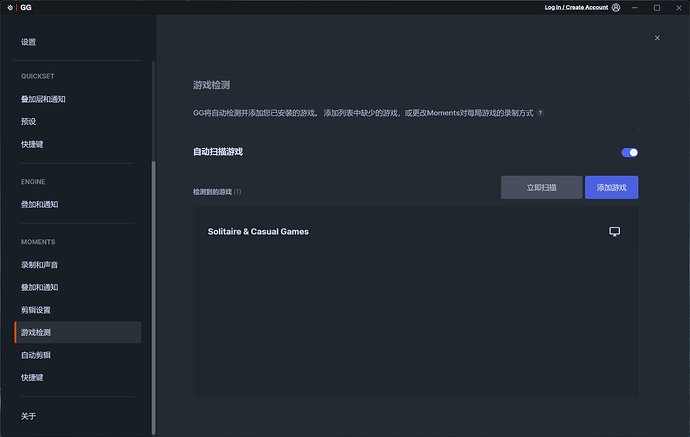Select 录制和声音 in the Moments section
The height and width of the screenshot is (437, 690).
39,265
